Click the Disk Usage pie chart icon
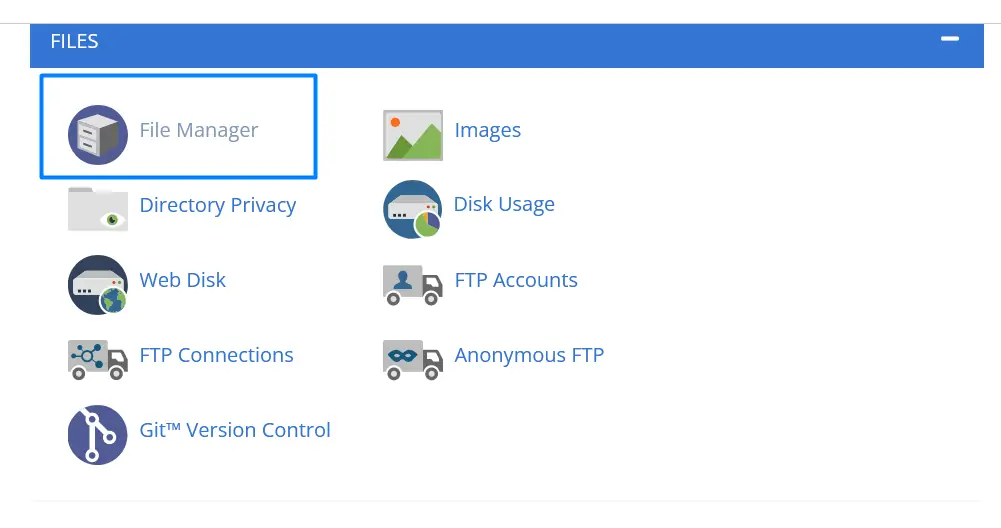 [x=412, y=209]
